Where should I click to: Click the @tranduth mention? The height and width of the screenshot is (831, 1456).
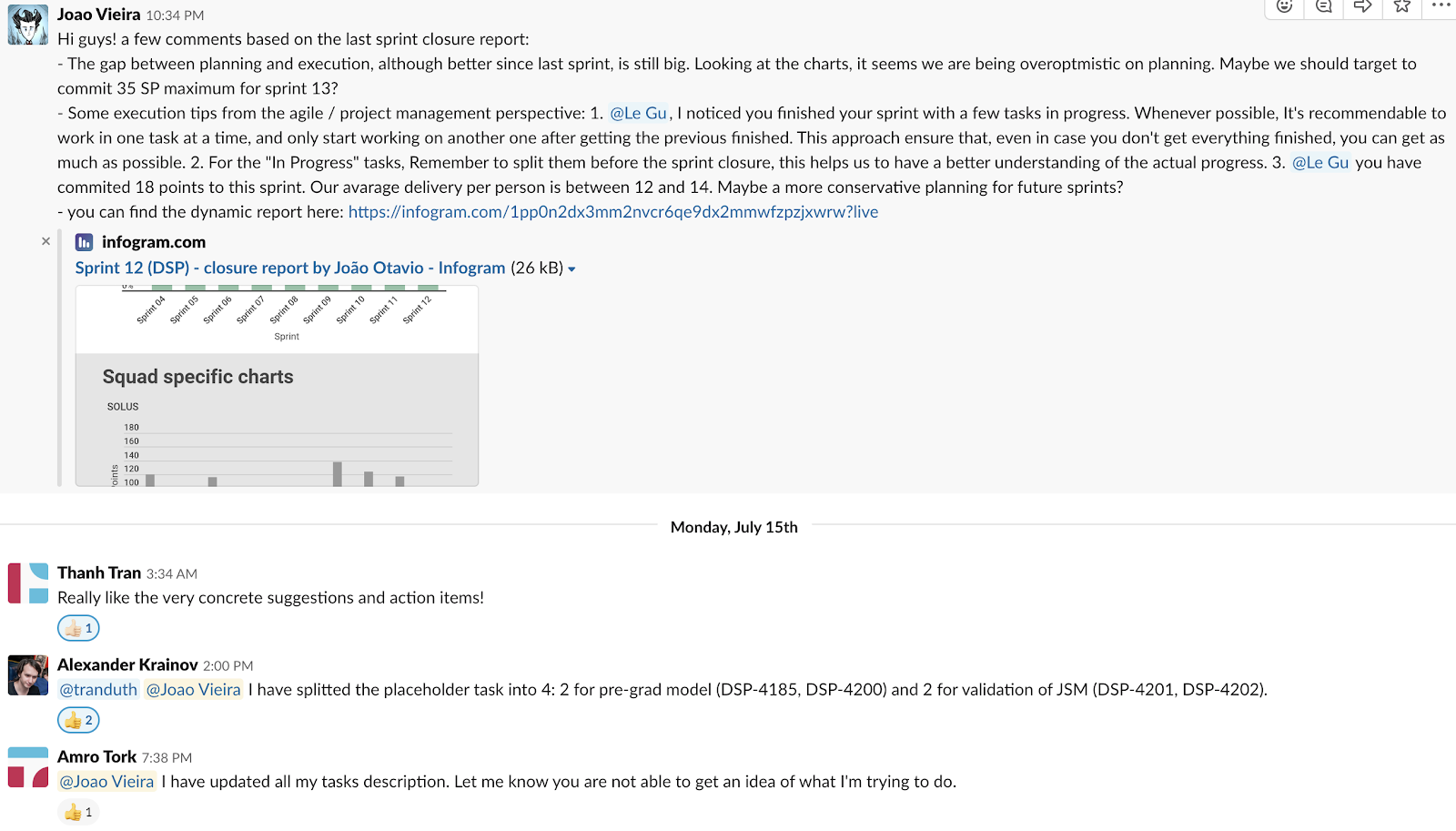(x=97, y=689)
